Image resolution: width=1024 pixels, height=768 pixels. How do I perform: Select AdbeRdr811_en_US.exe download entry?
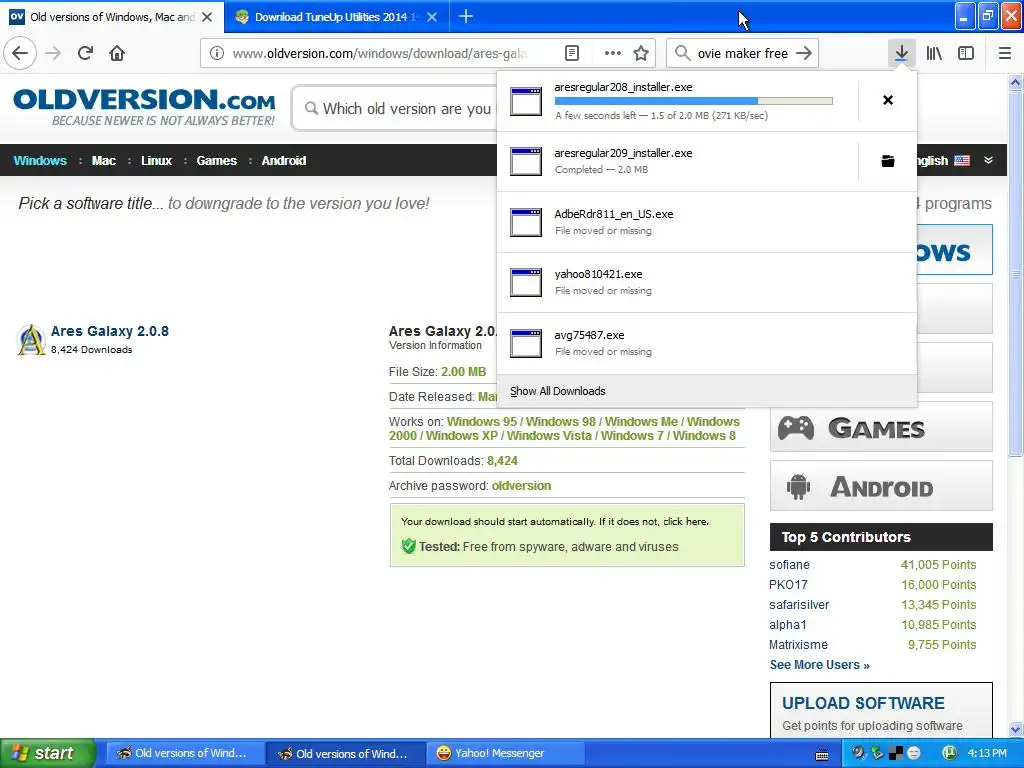707,222
